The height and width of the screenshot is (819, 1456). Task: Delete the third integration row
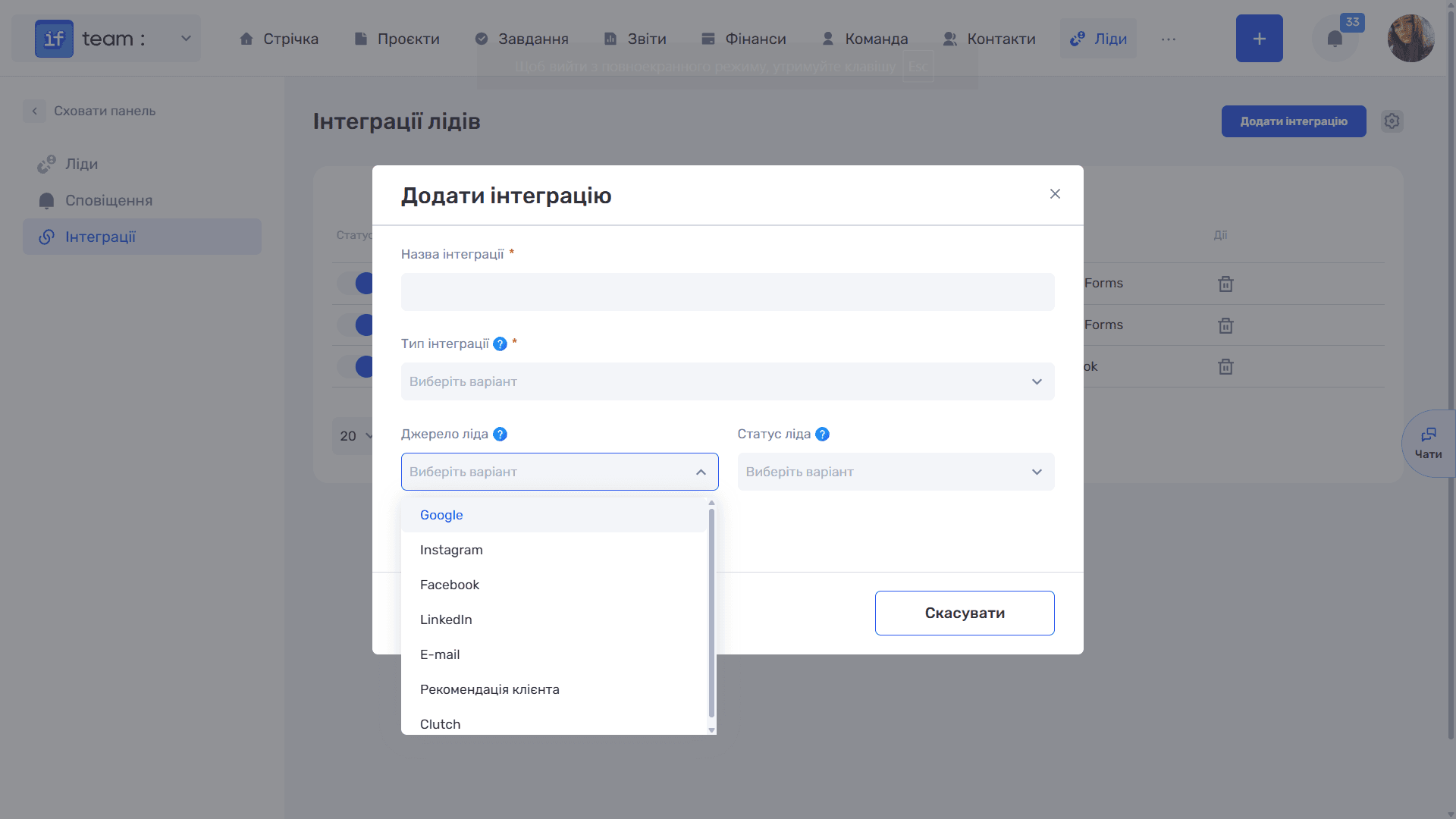click(1225, 367)
